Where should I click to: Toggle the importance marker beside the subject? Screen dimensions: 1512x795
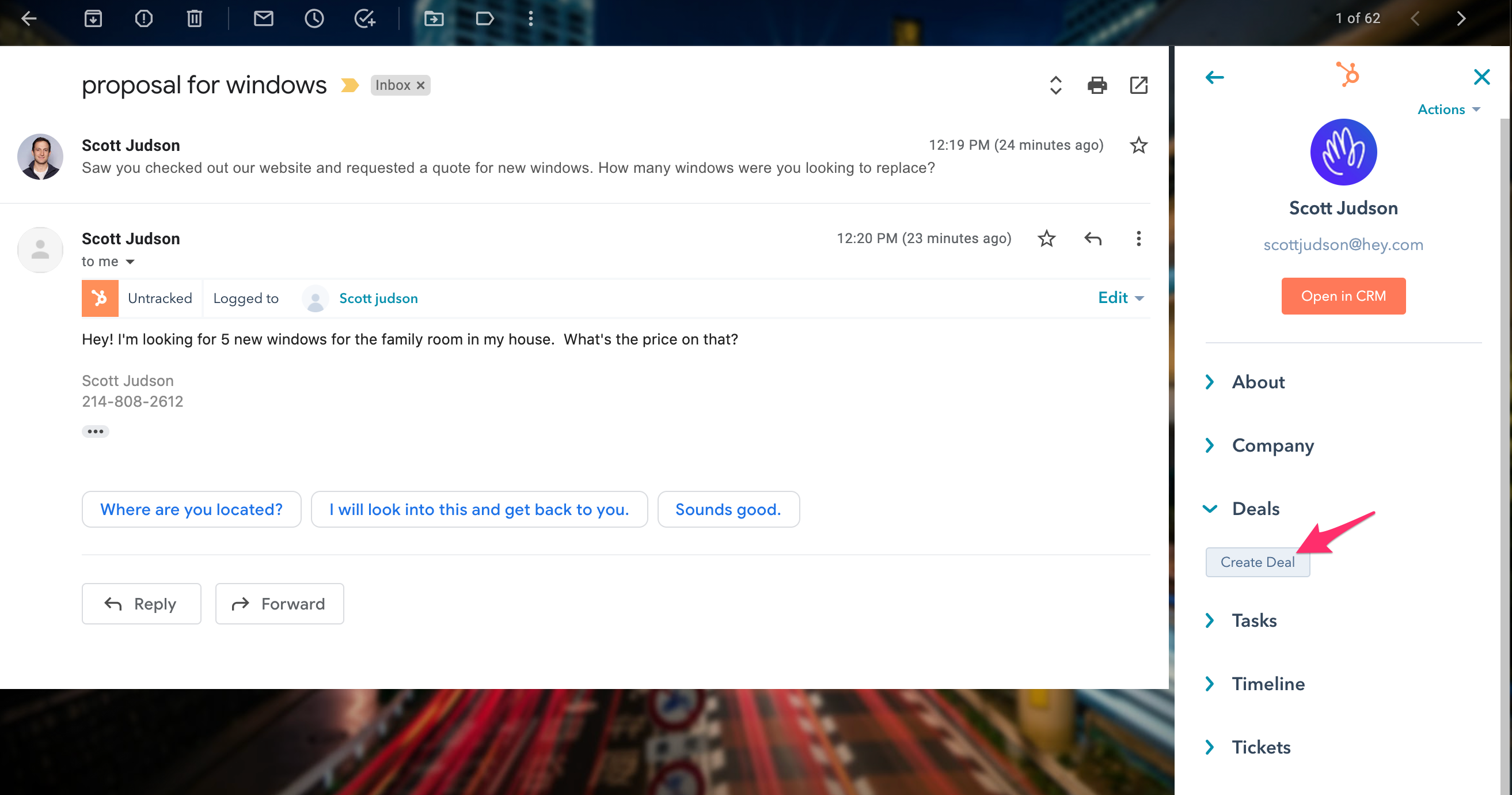tap(350, 86)
